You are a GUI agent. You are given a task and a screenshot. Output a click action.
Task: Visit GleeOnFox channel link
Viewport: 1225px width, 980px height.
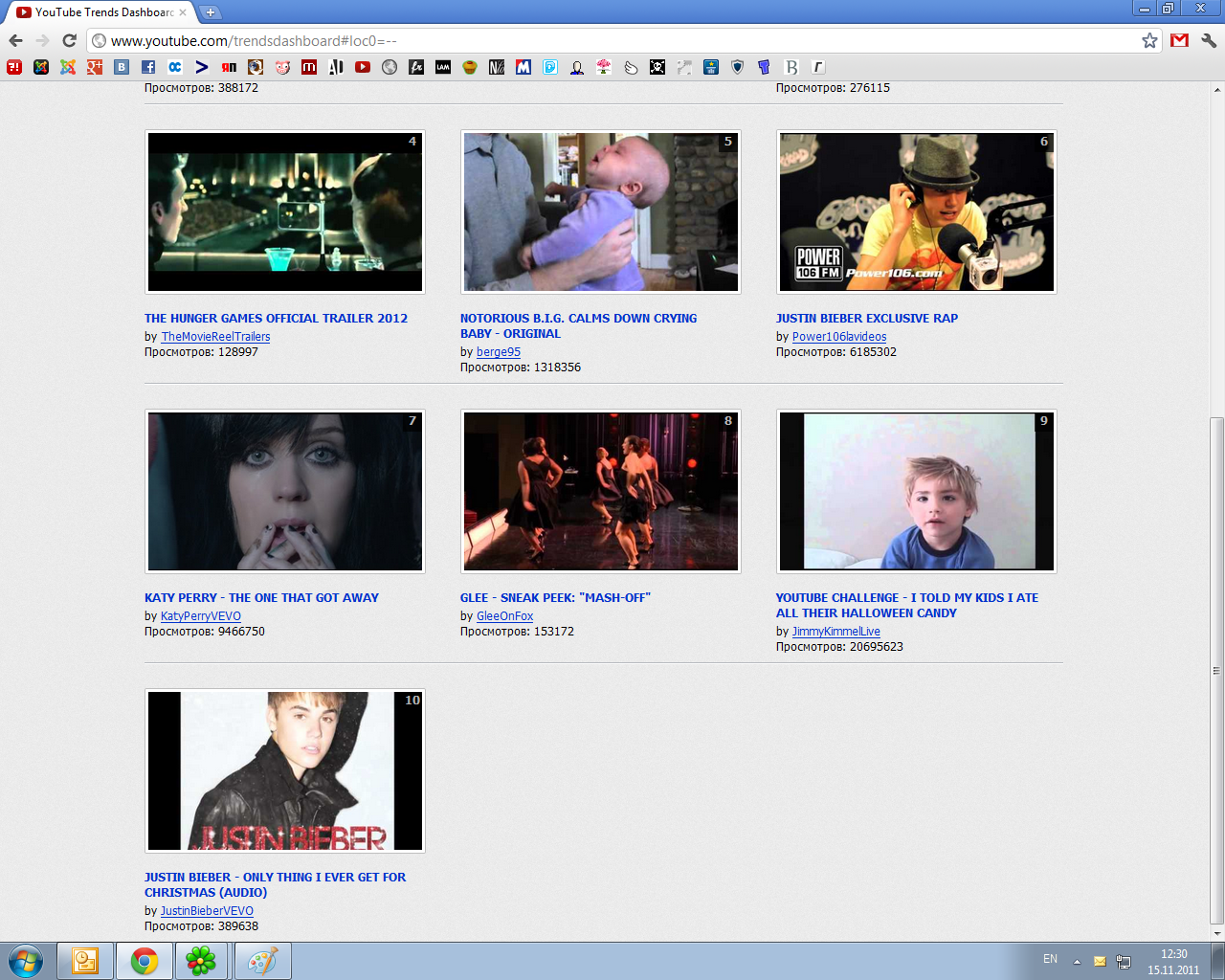[x=505, y=616]
